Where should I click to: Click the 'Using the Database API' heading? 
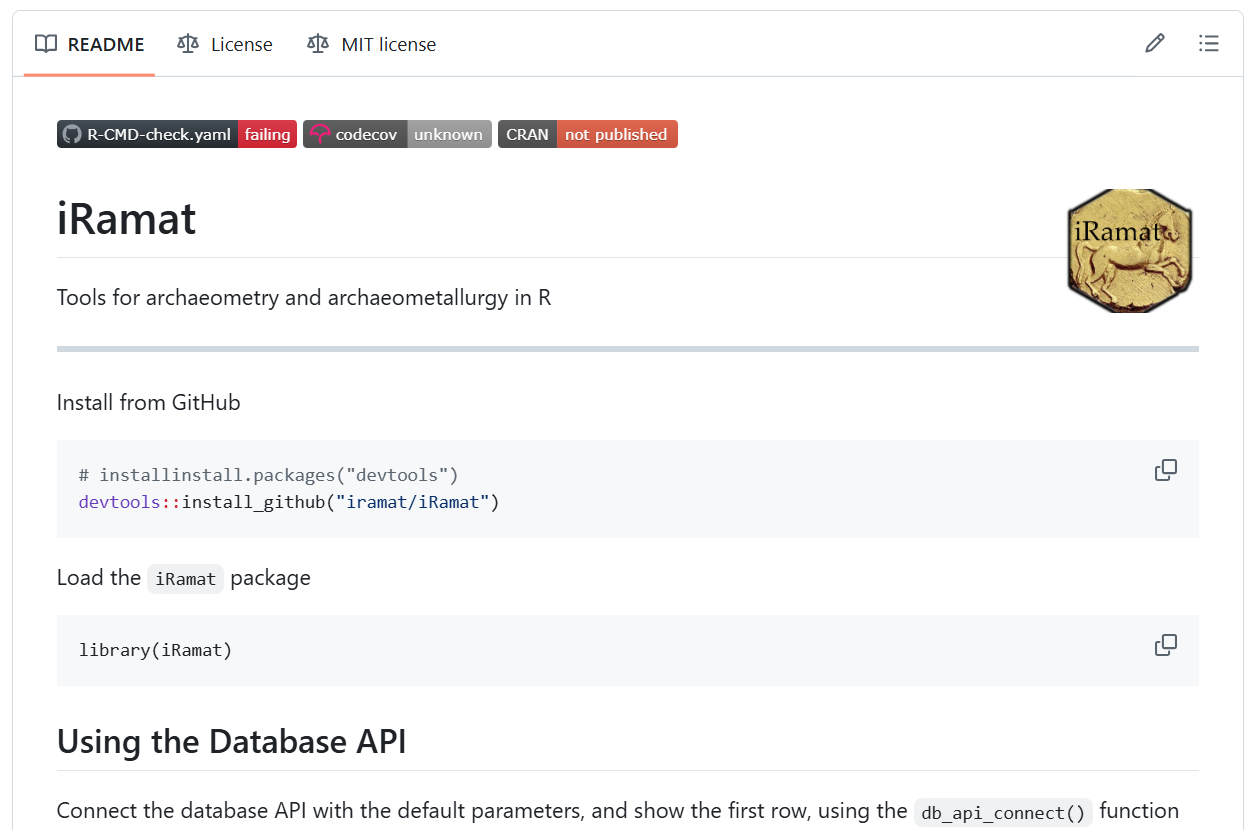231,742
